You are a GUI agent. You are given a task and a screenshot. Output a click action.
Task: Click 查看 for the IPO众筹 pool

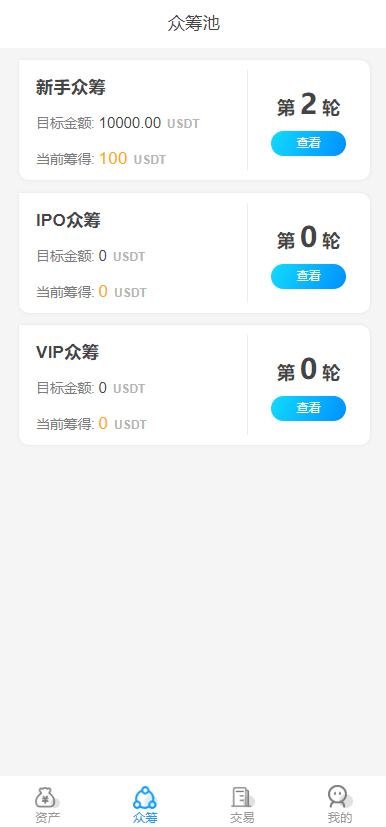[308, 276]
